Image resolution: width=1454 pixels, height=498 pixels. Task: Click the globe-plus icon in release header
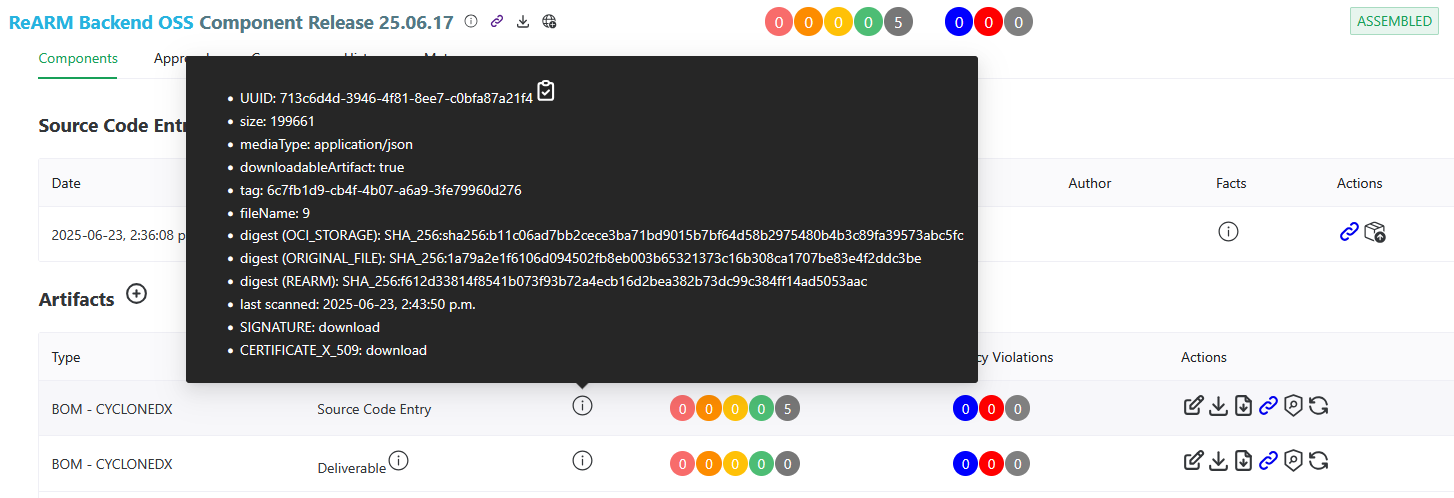[549, 21]
